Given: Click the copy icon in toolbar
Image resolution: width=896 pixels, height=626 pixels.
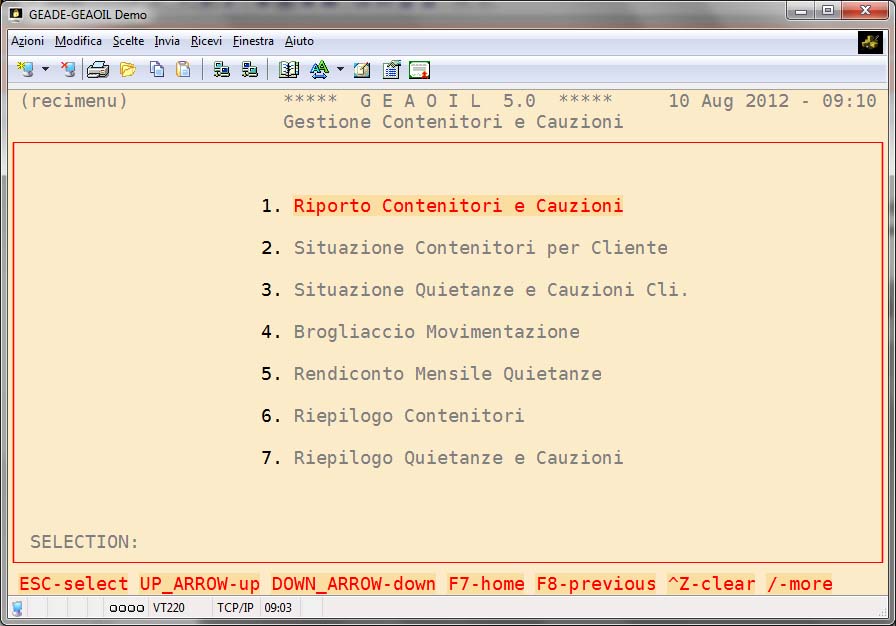Looking at the screenshot, I should (x=157, y=70).
